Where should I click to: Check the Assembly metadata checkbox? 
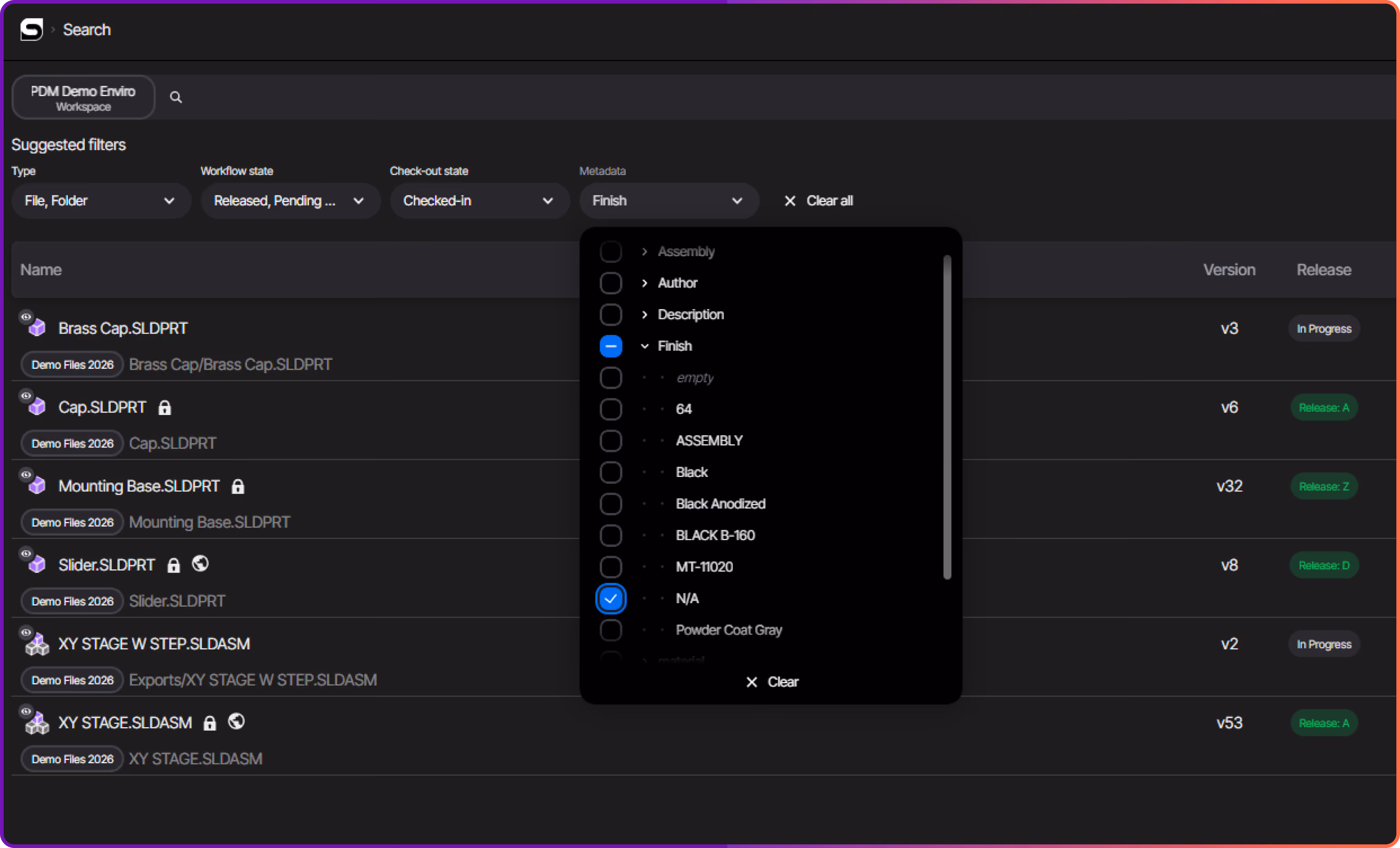[611, 251]
